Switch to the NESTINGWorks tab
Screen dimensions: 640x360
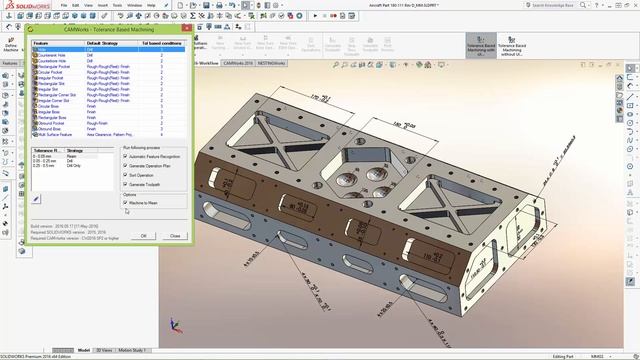tap(271, 63)
